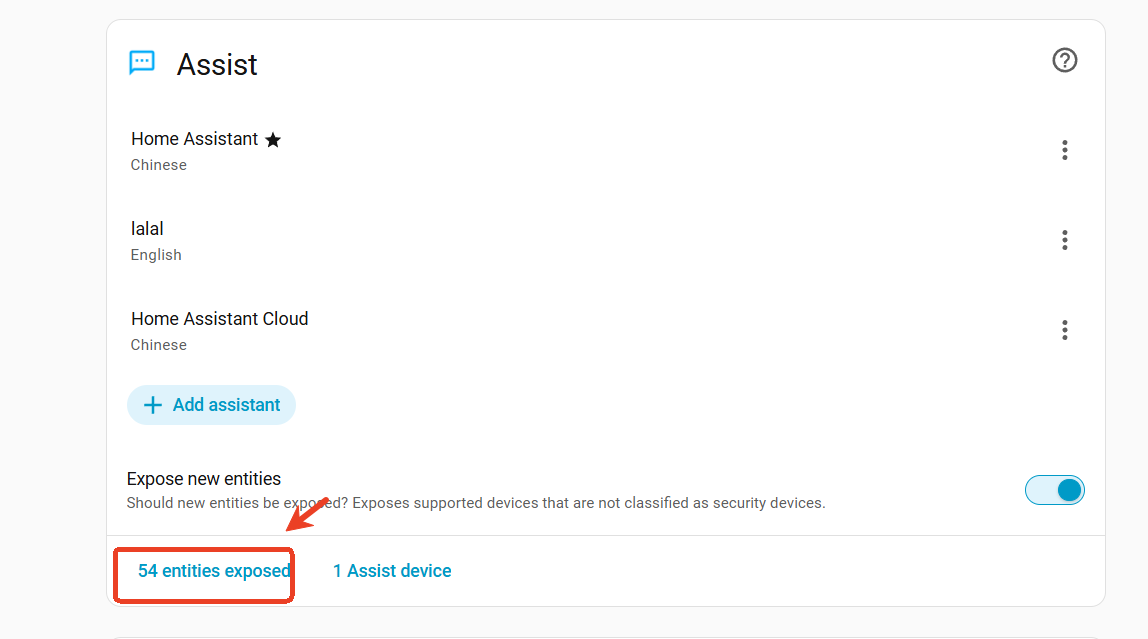
Task: Open the 1 Assist device link
Action: click(x=392, y=571)
